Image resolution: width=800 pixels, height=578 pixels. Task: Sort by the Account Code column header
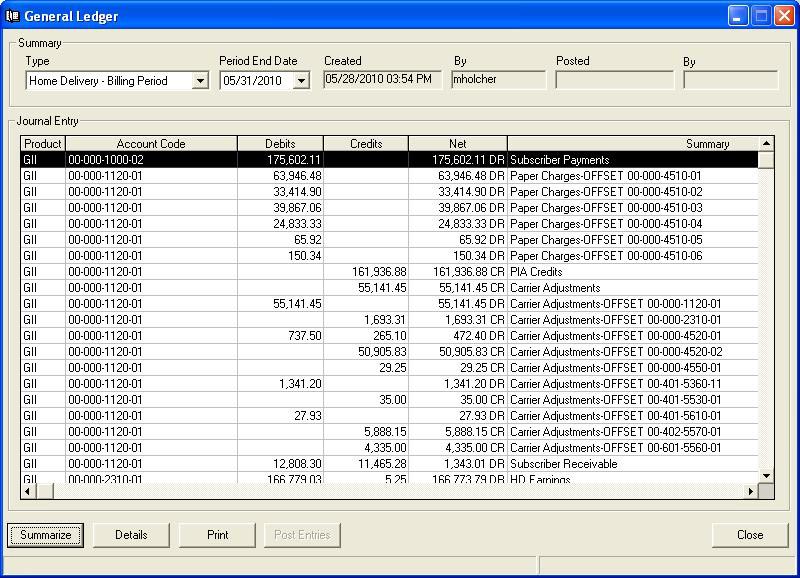click(151, 144)
